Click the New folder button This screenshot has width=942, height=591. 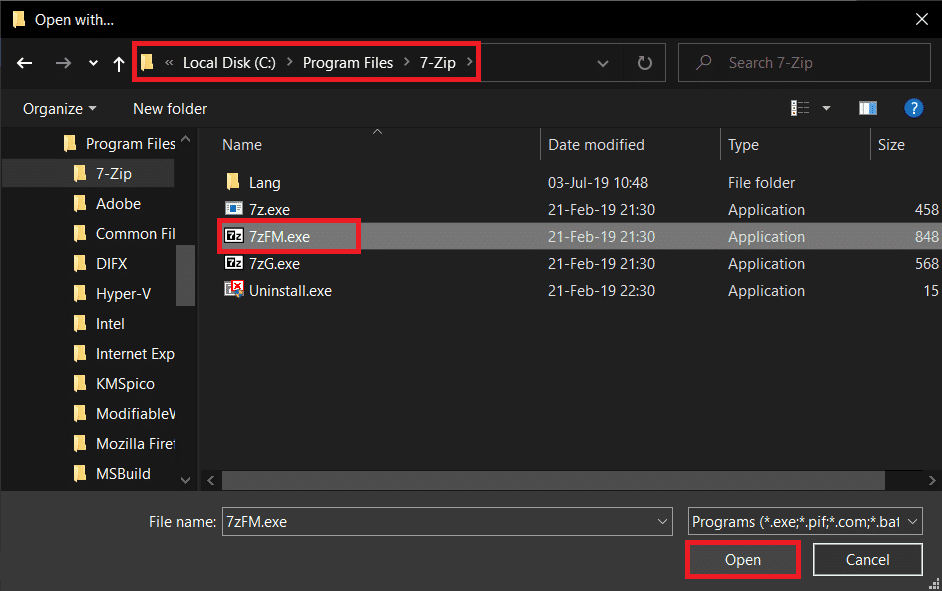coord(169,108)
